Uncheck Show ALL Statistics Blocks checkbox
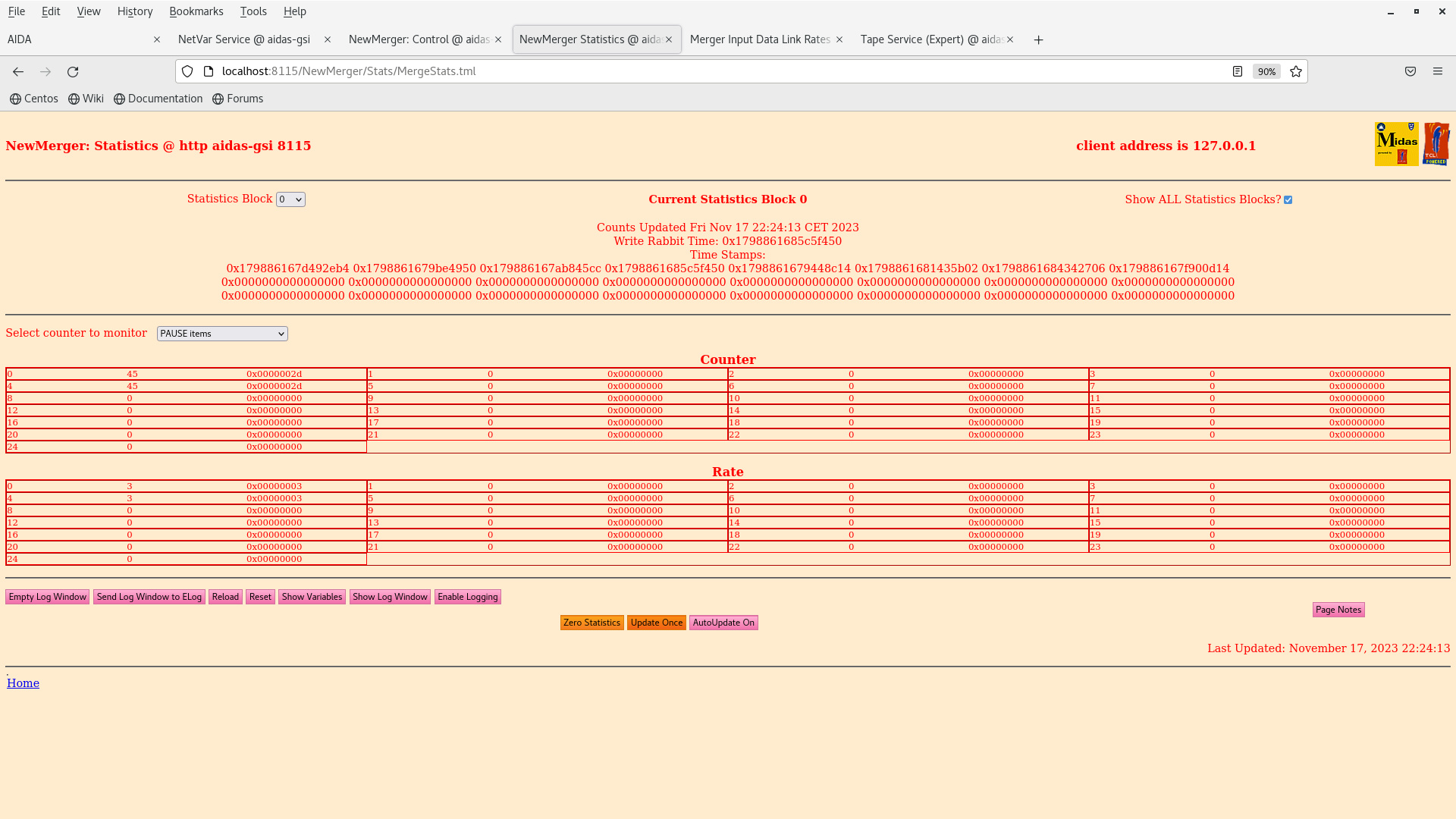The image size is (1456, 819). click(x=1288, y=200)
